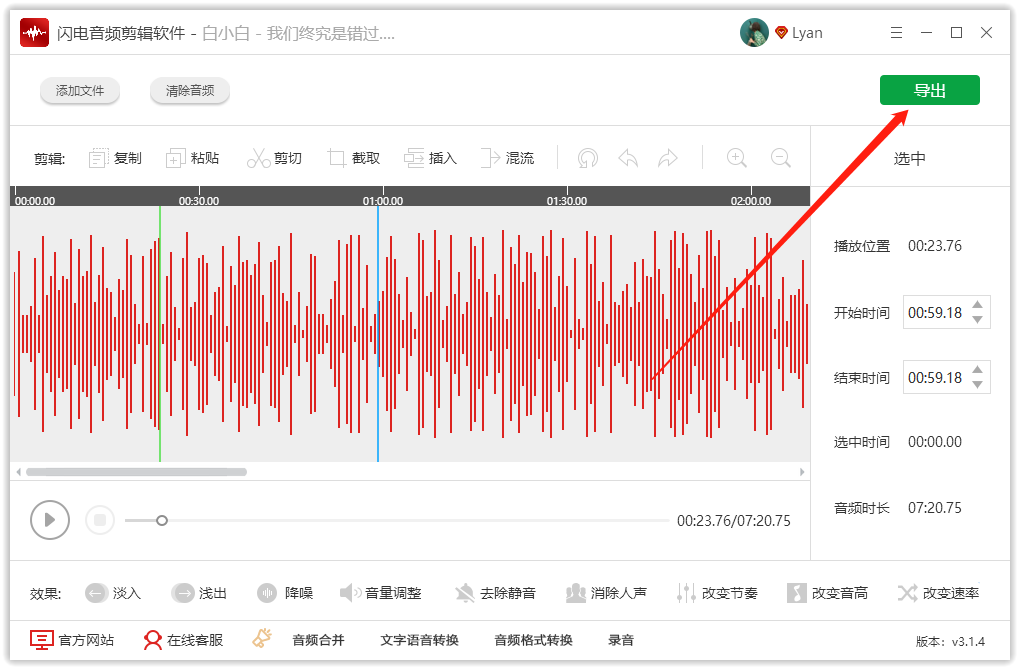The width and height of the screenshot is (1020, 670).
Task: Click the 添加文件 (add file) button
Action: pos(79,90)
